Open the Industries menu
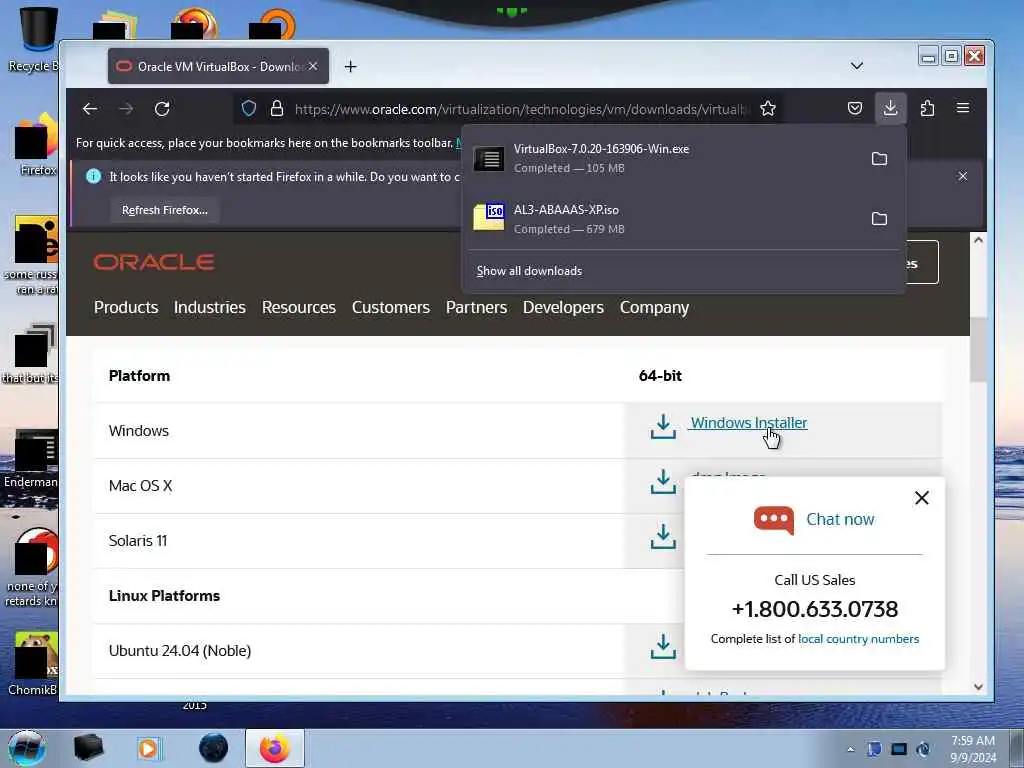The image size is (1024, 768). [x=210, y=308]
